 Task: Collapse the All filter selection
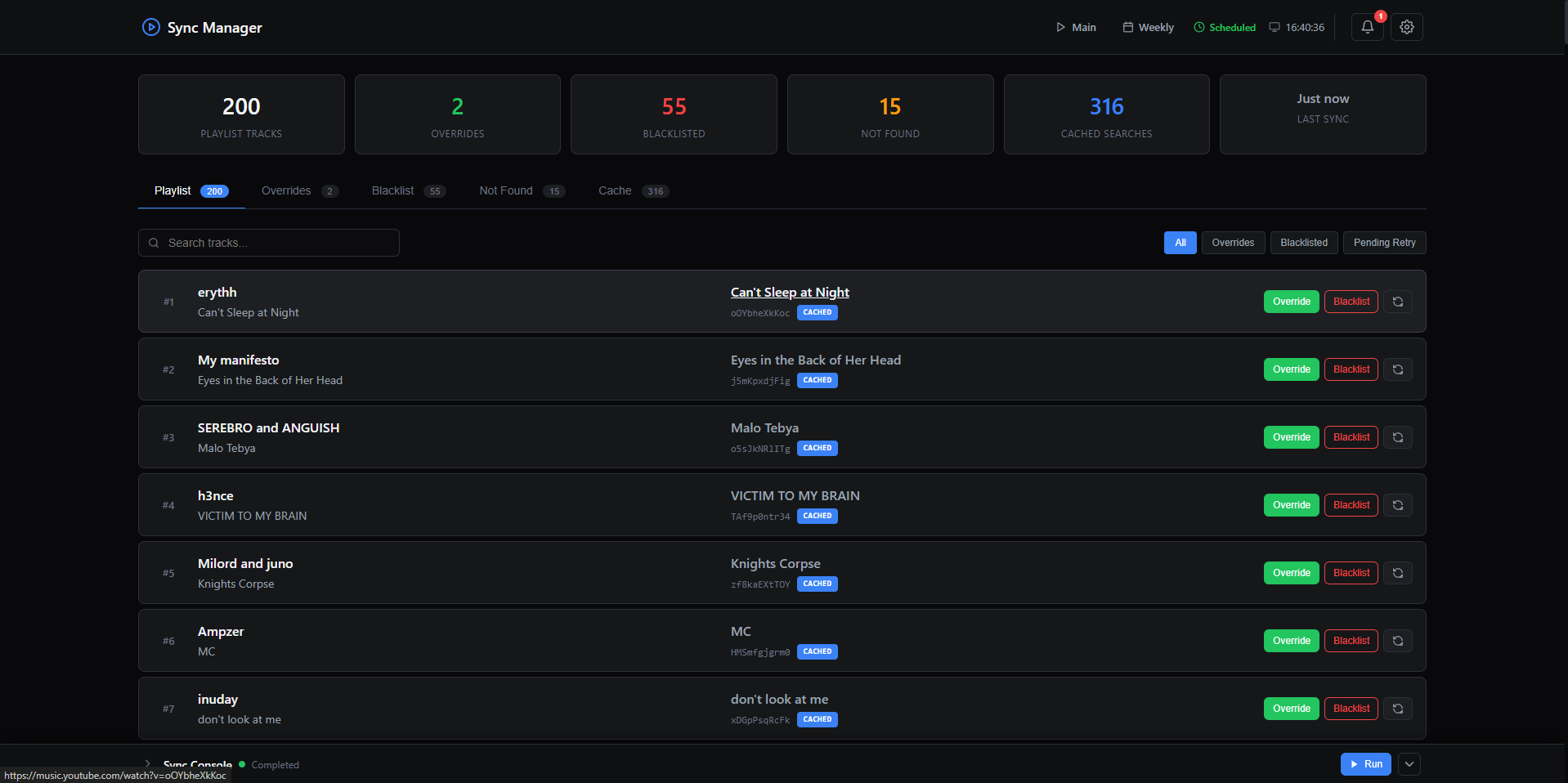[x=1180, y=243]
